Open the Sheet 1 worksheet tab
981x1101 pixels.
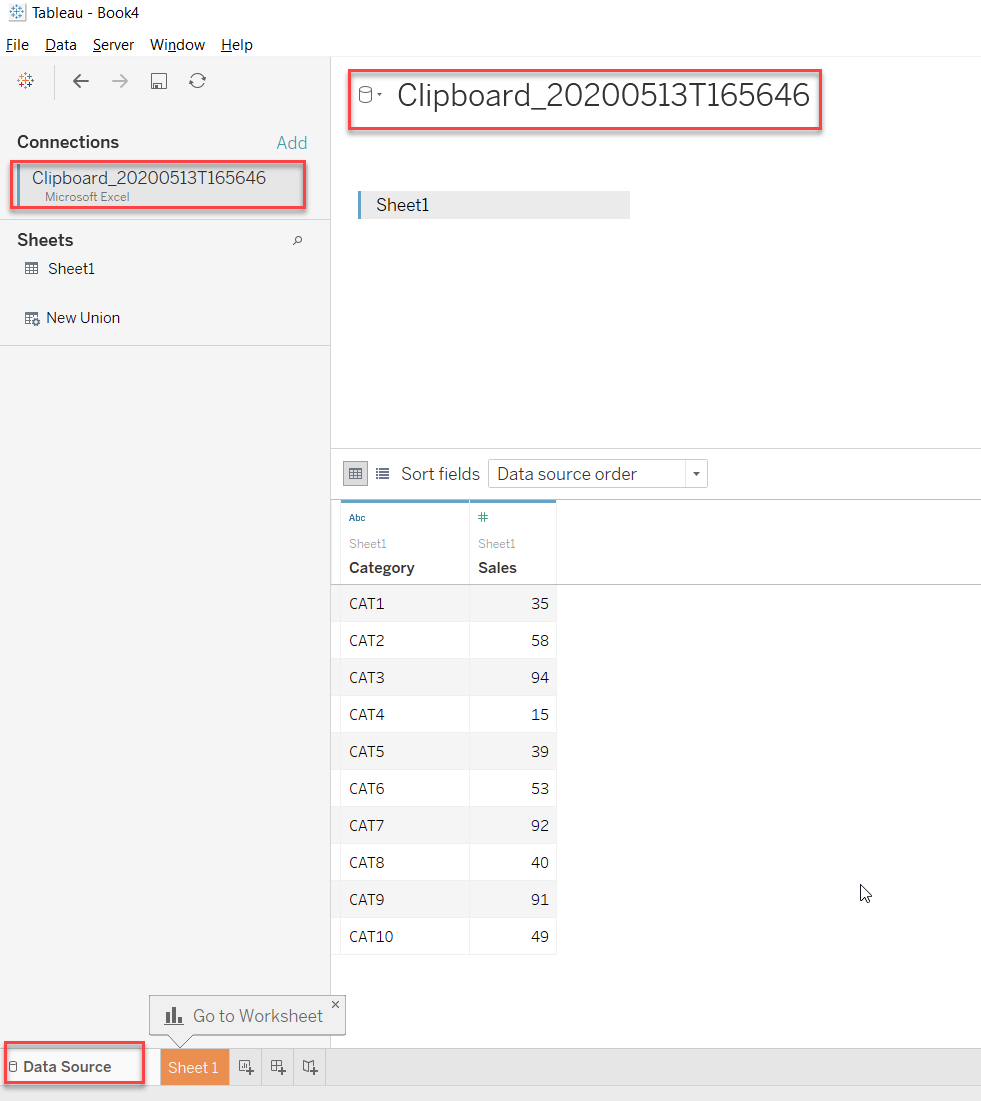coord(195,1067)
